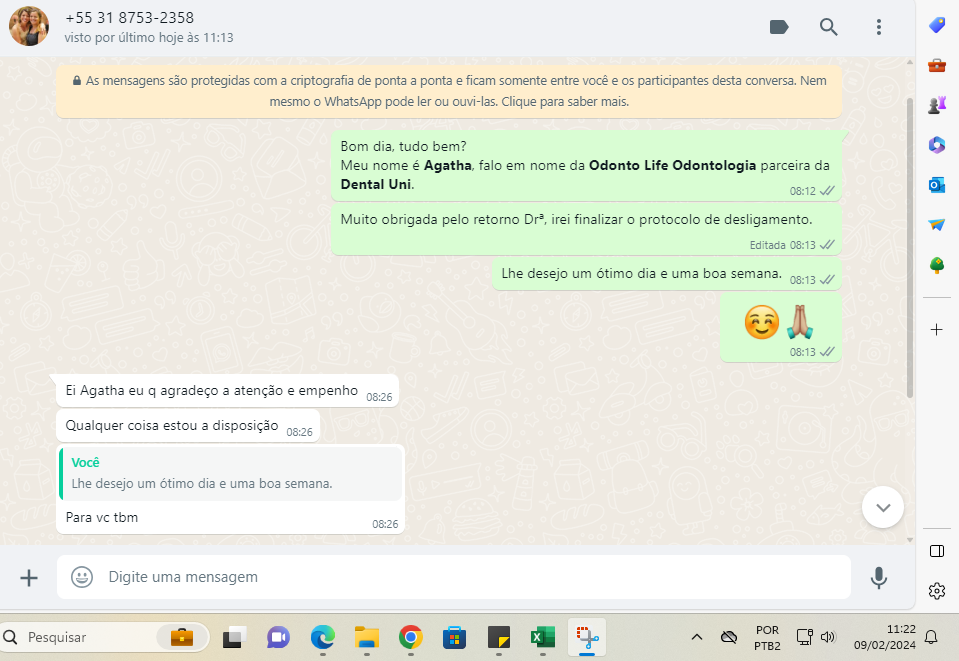Open Sticky Notes from taskbar
Viewport: 959px width, 661px height.
coord(498,637)
